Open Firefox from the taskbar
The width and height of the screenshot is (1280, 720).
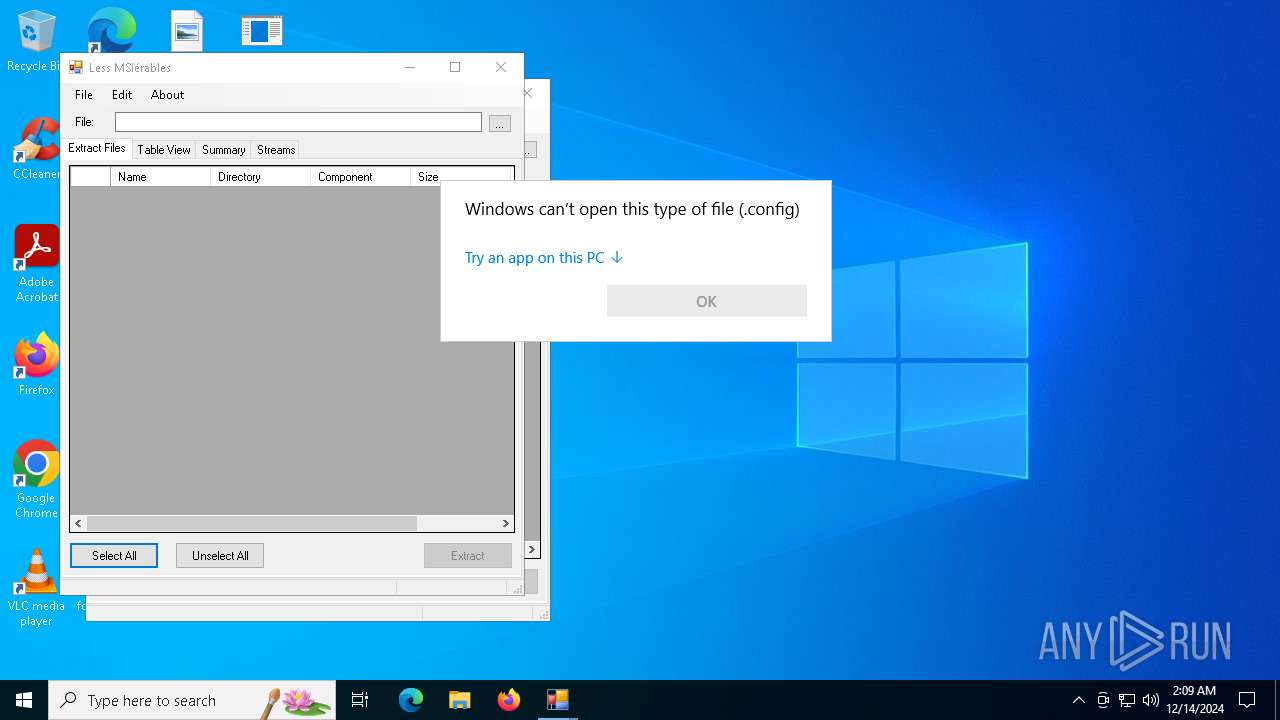(x=508, y=700)
